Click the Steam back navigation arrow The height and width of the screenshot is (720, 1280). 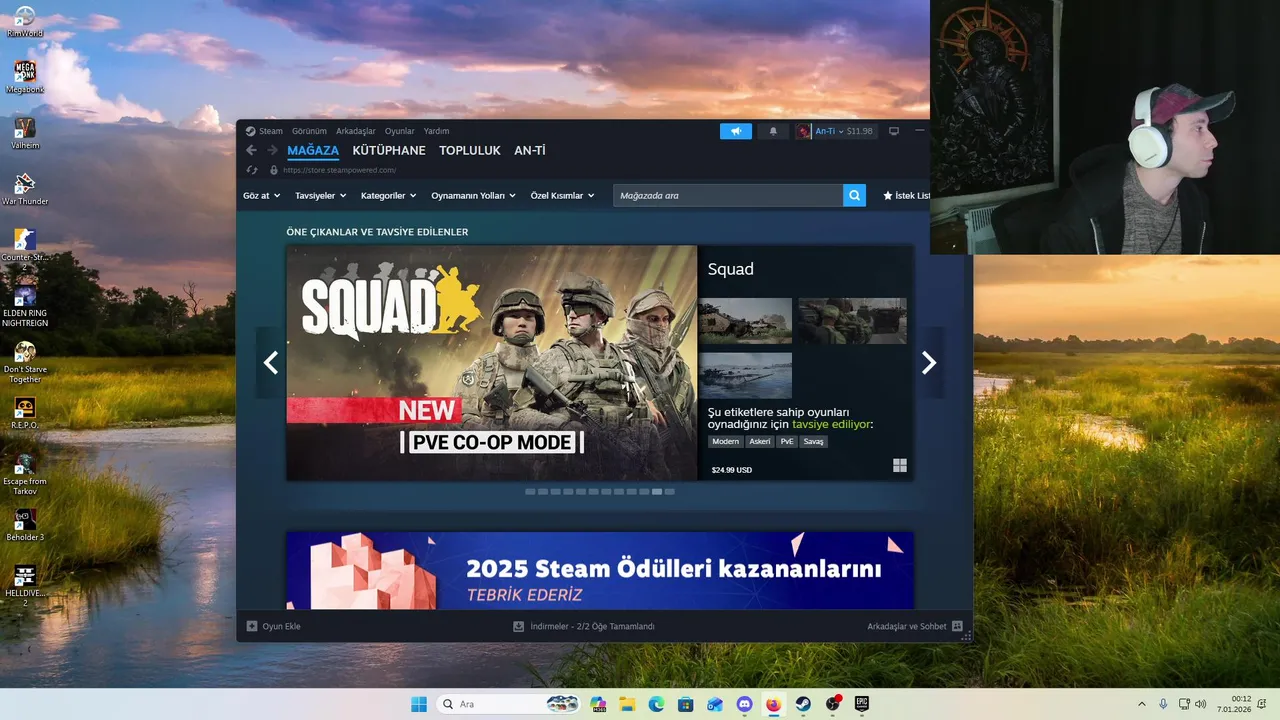(x=251, y=150)
